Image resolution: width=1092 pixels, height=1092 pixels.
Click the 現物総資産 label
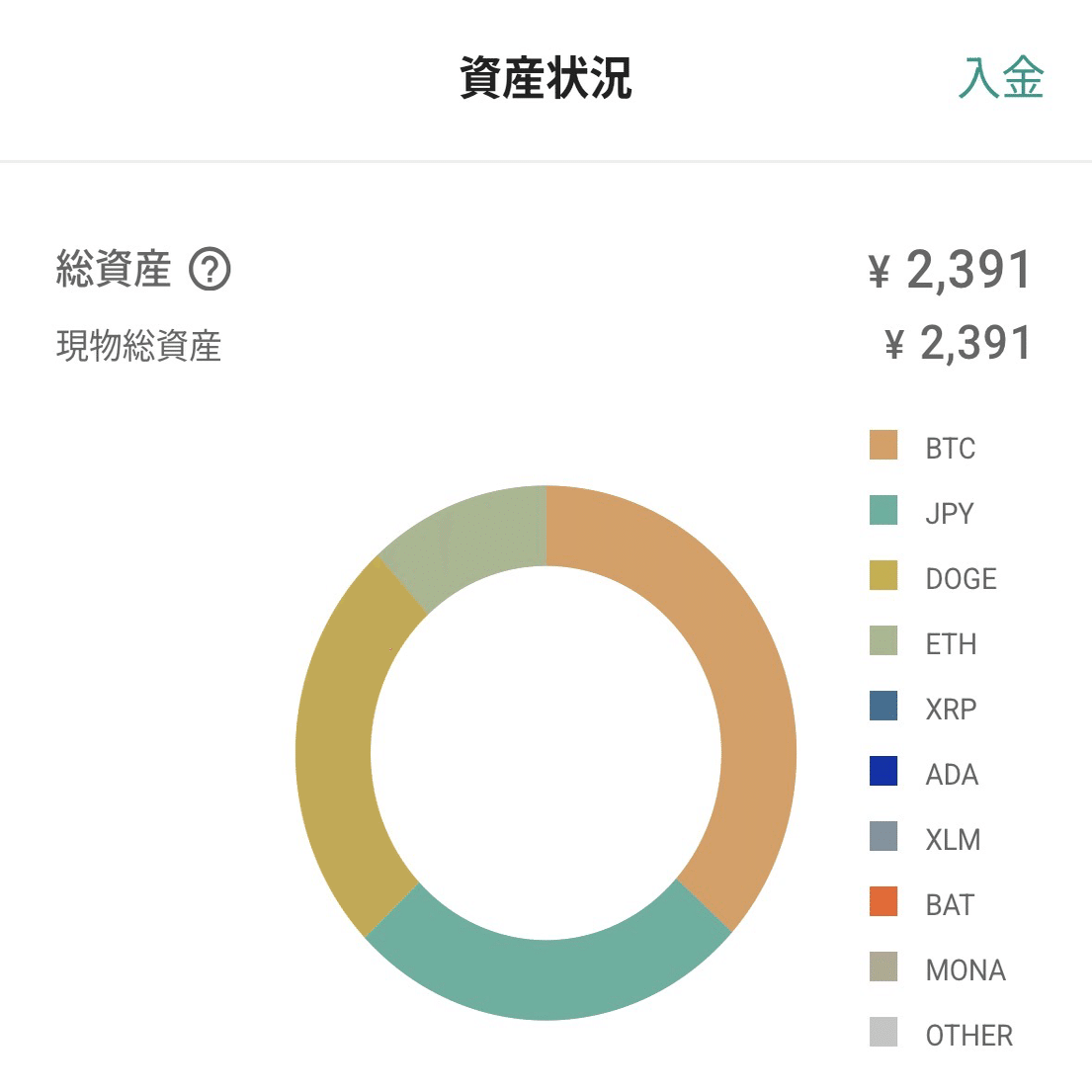tap(138, 346)
